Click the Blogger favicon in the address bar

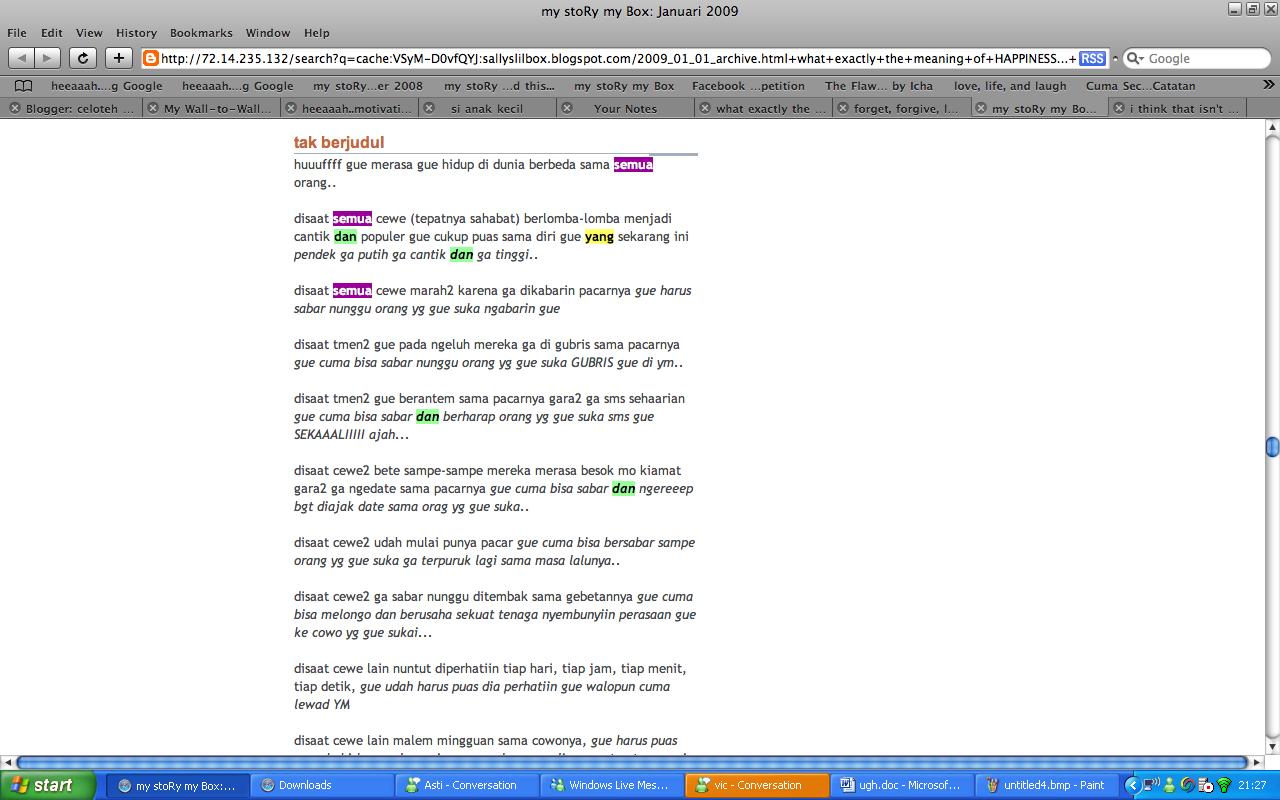151,58
